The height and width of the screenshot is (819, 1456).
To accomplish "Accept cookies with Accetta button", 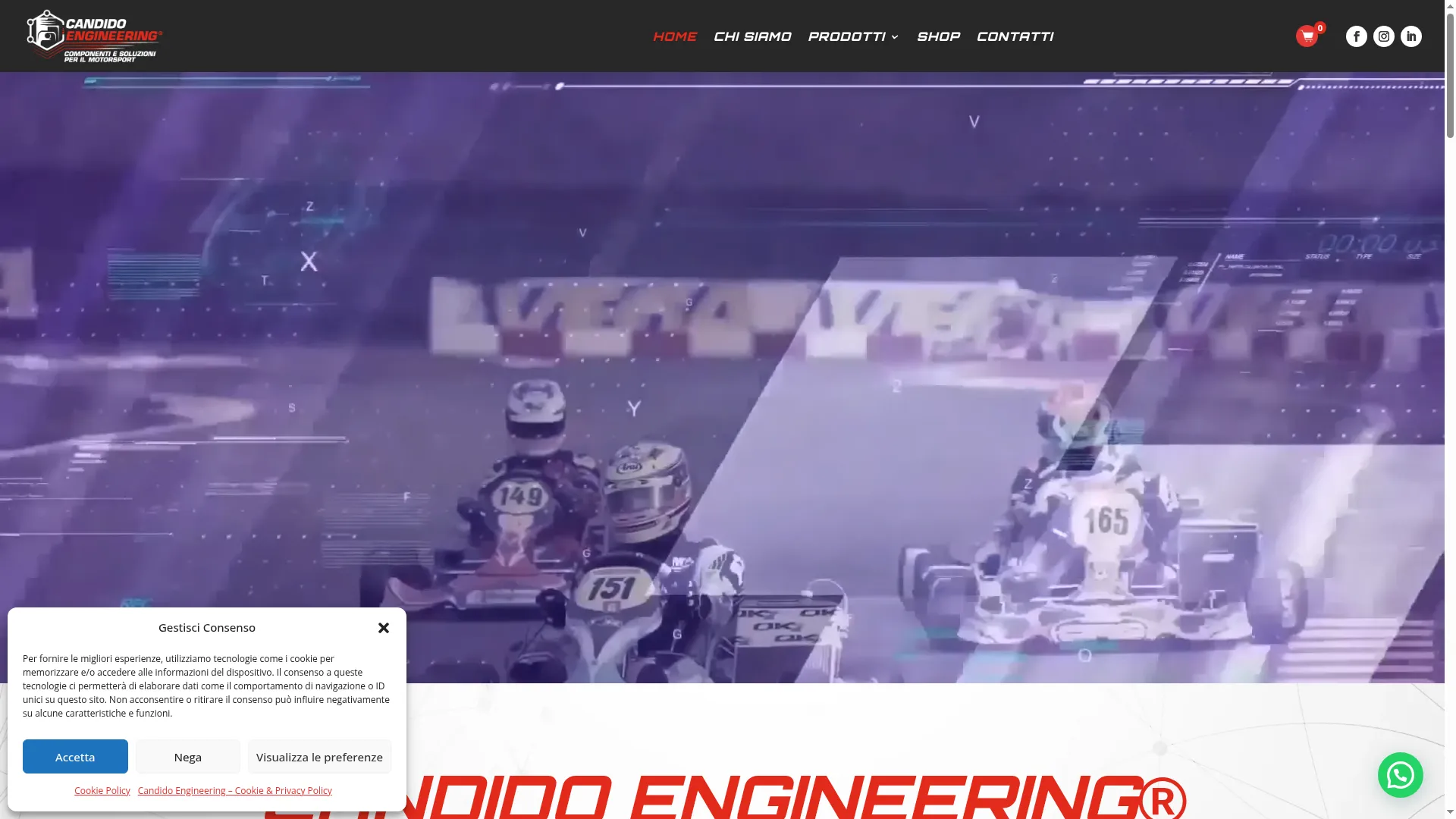I will [x=75, y=757].
